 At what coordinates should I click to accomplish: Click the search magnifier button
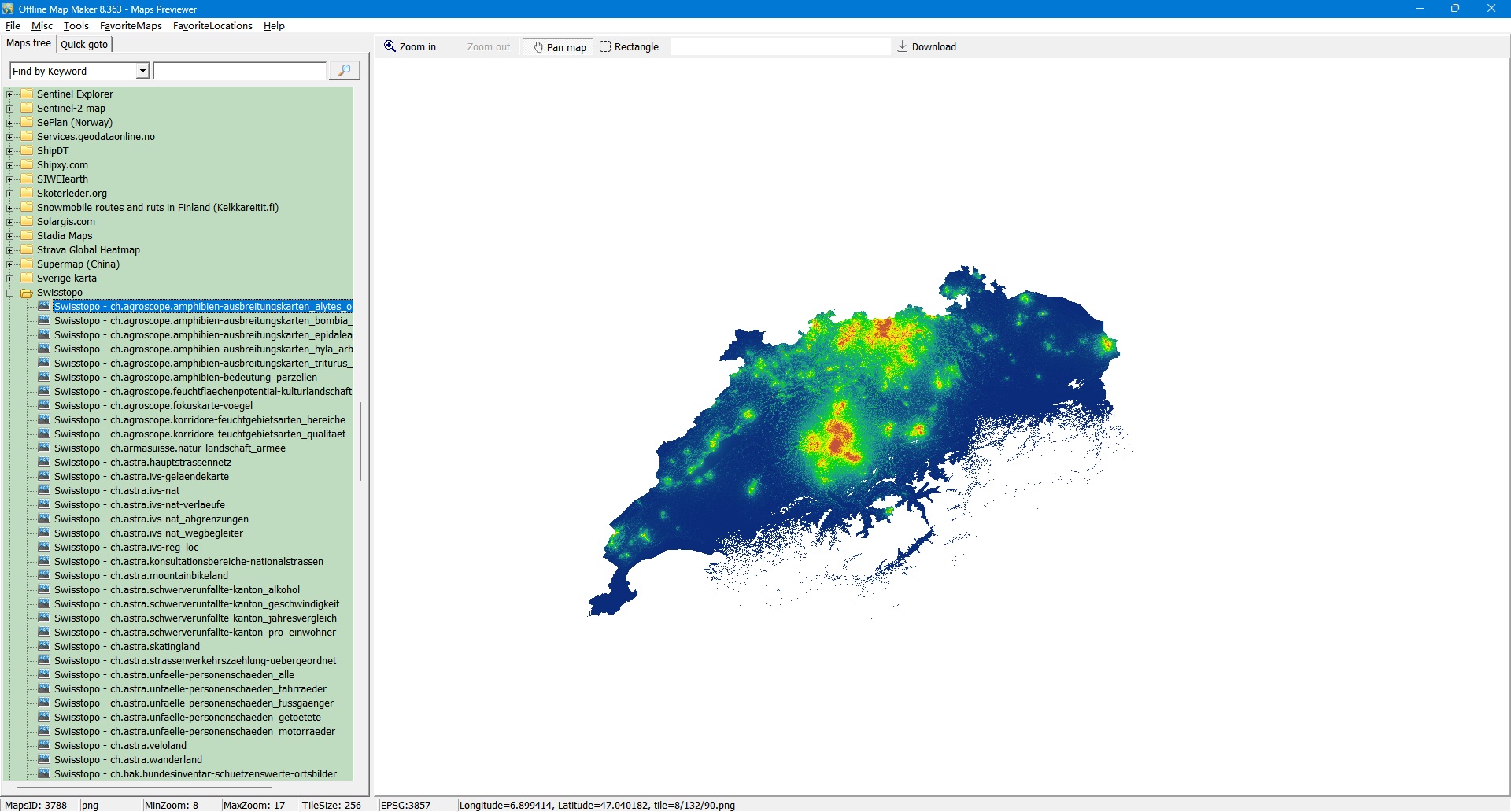[344, 71]
